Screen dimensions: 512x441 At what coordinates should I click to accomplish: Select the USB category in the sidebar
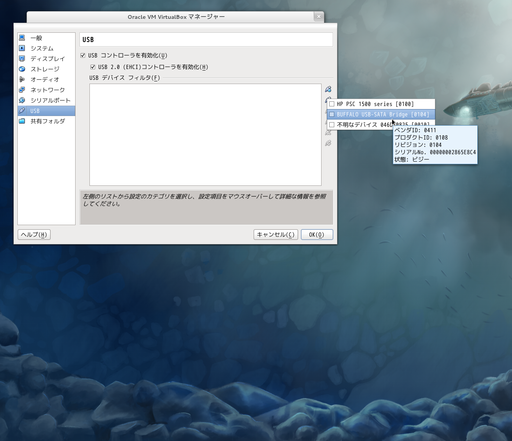[46, 111]
